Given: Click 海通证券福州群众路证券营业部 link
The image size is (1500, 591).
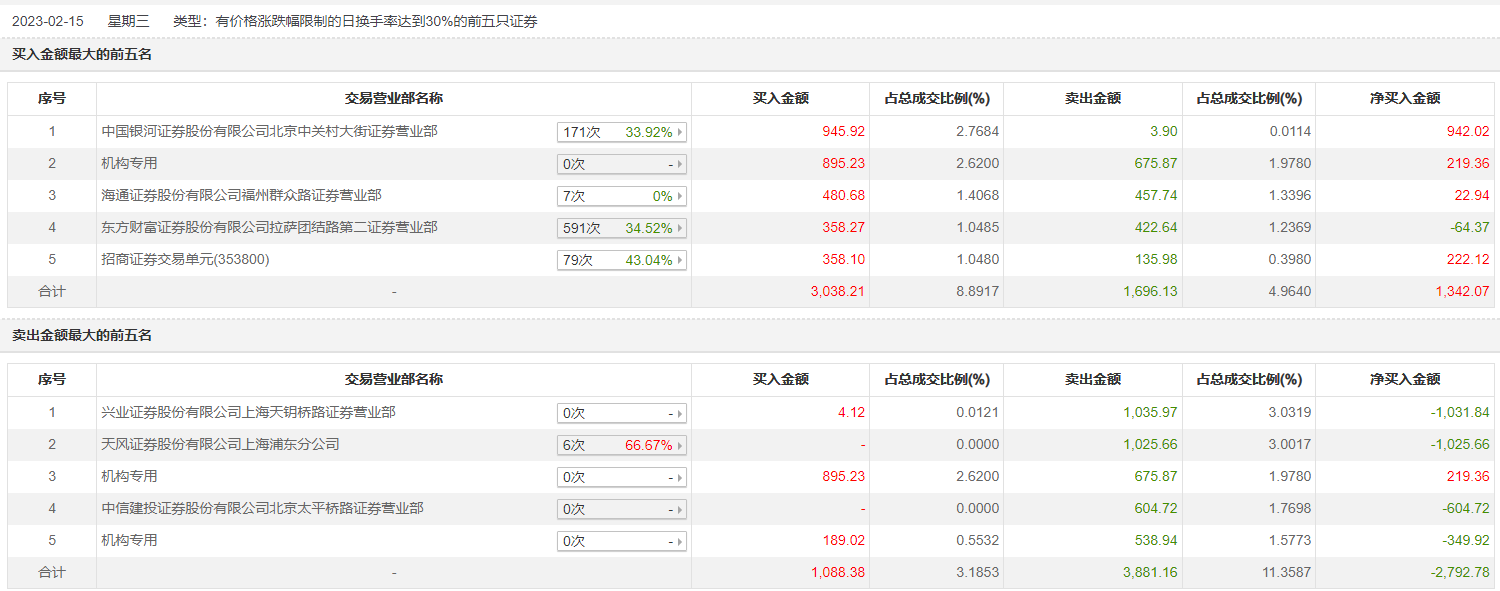Looking at the screenshot, I should coord(241,195).
